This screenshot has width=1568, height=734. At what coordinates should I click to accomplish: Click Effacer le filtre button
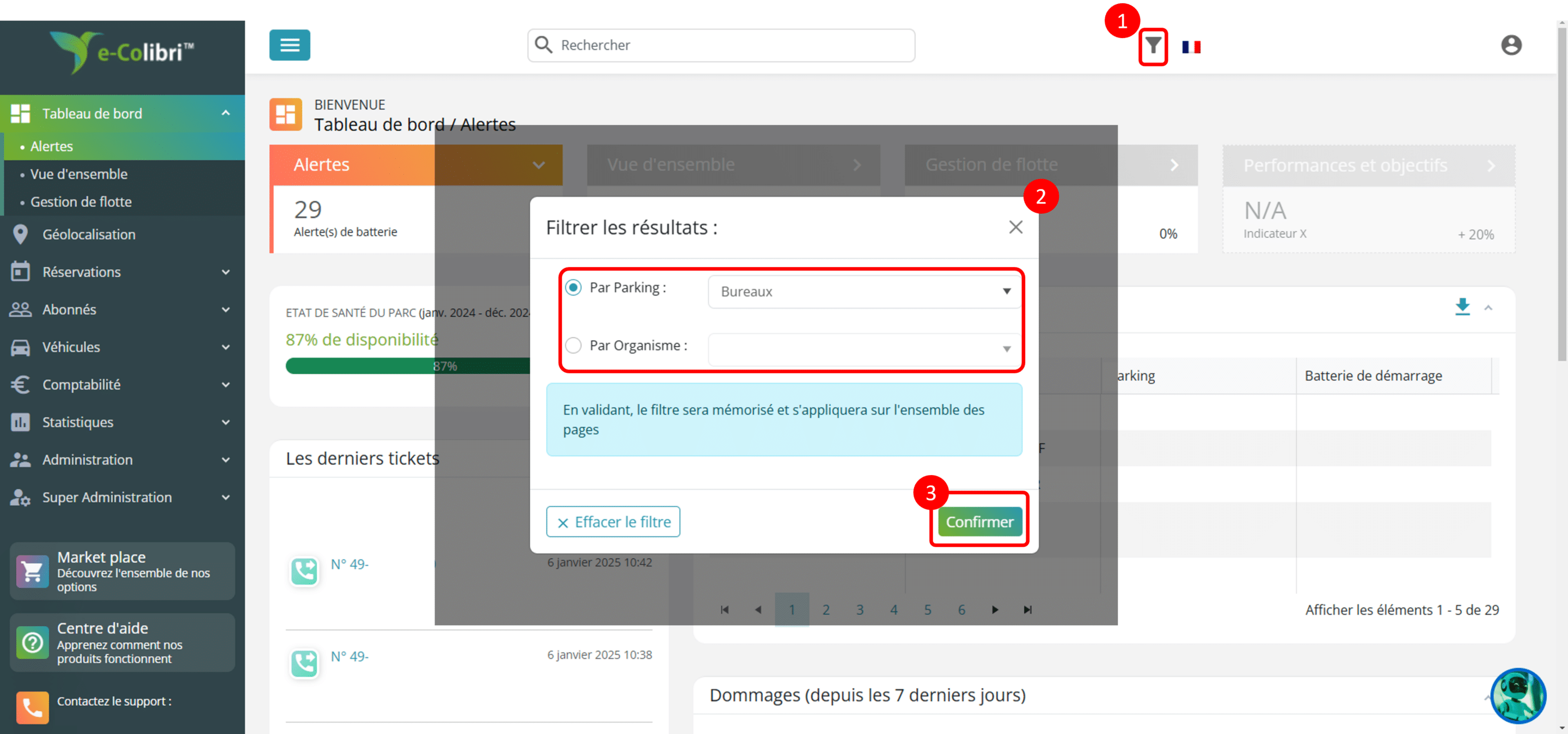click(x=613, y=522)
